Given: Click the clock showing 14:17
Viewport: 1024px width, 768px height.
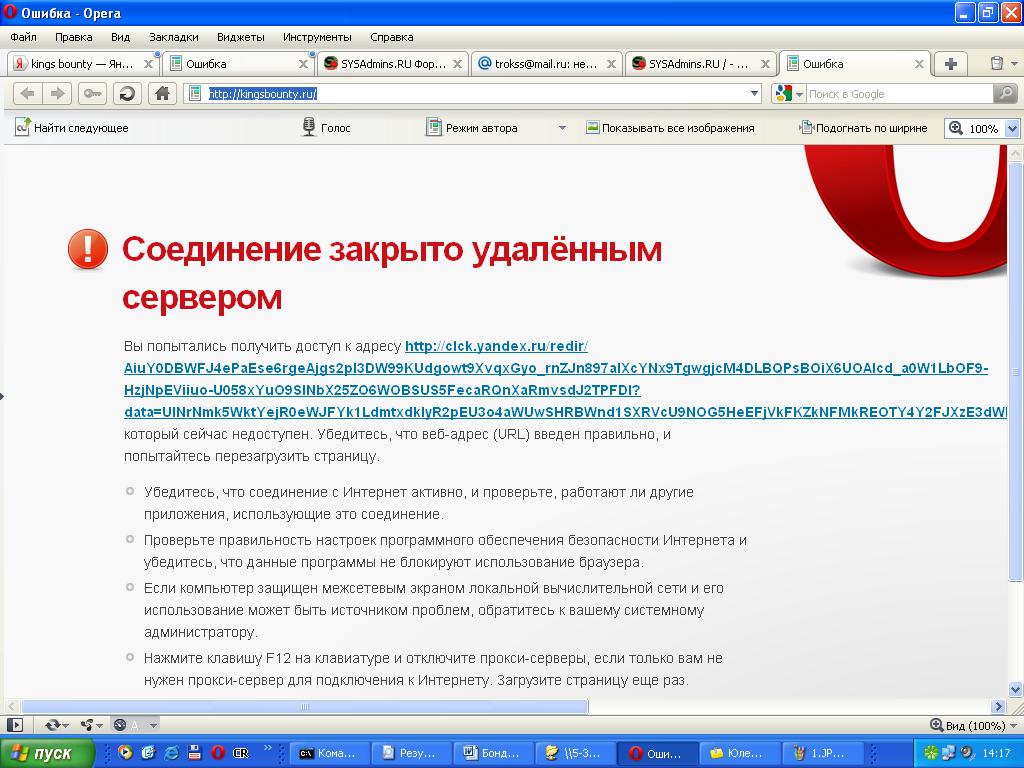Looking at the screenshot, I should click(x=996, y=753).
